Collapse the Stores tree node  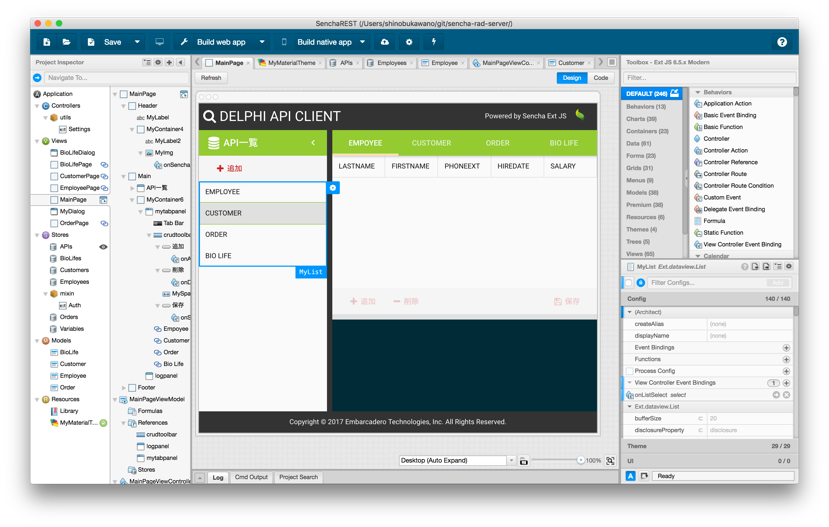[37, 235]
